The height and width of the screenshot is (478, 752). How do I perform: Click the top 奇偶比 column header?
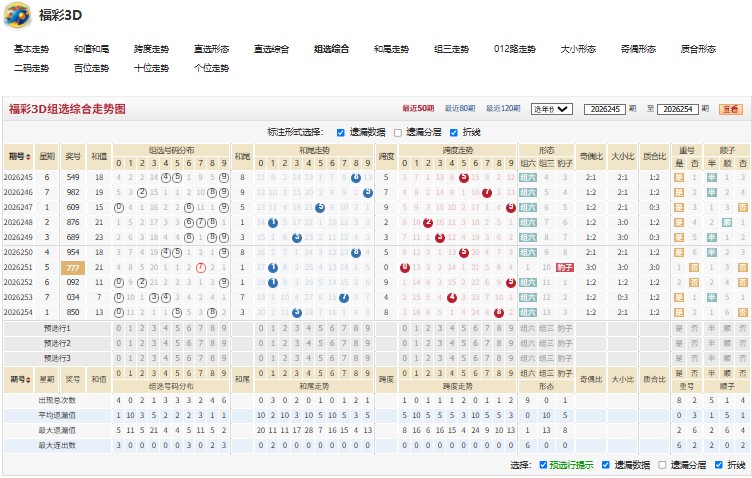[591, 157]
